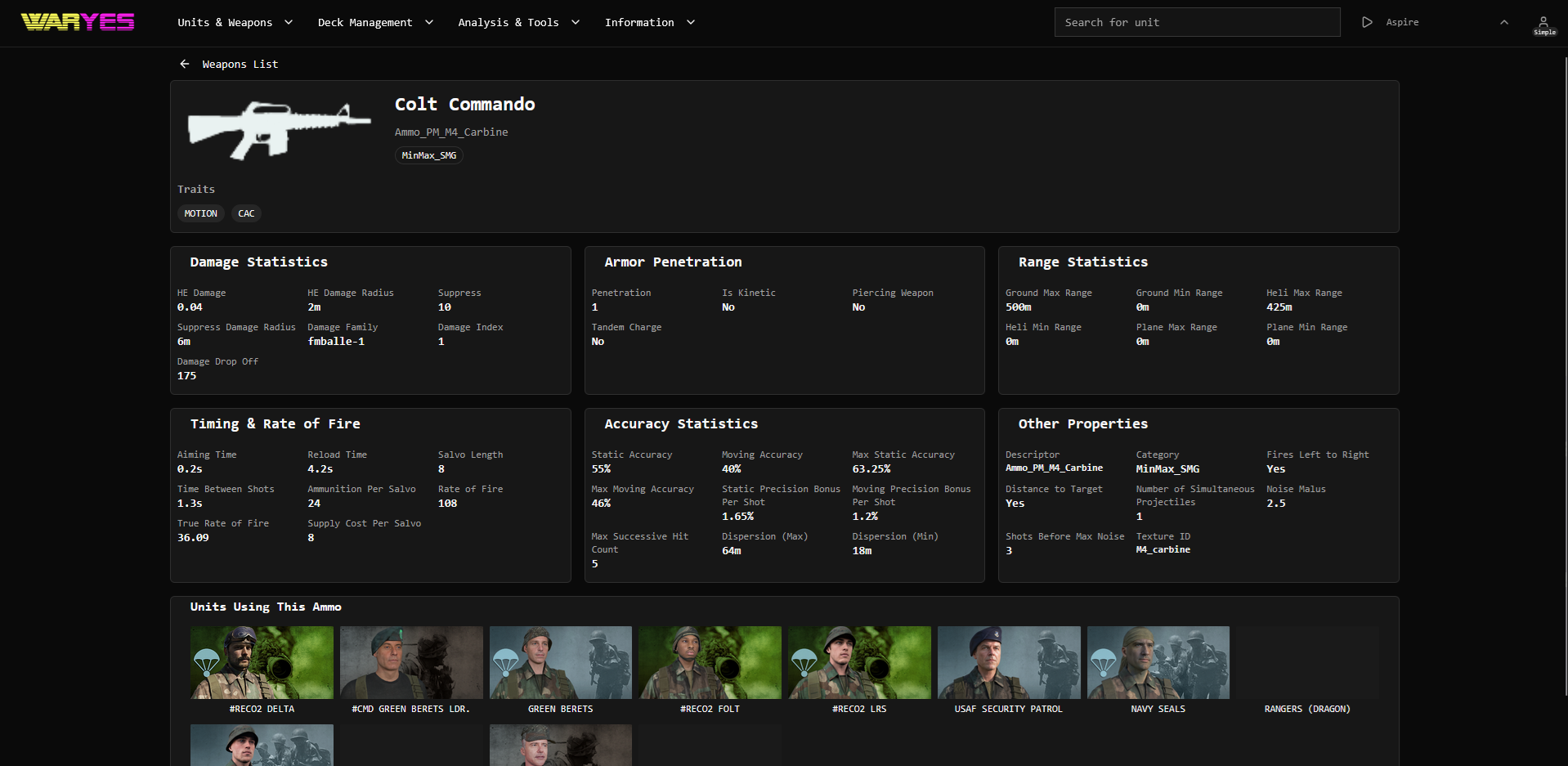Click the MinMax_SMG category tag
Viewport: 1568px width, 766px height.
pos(428,155)
